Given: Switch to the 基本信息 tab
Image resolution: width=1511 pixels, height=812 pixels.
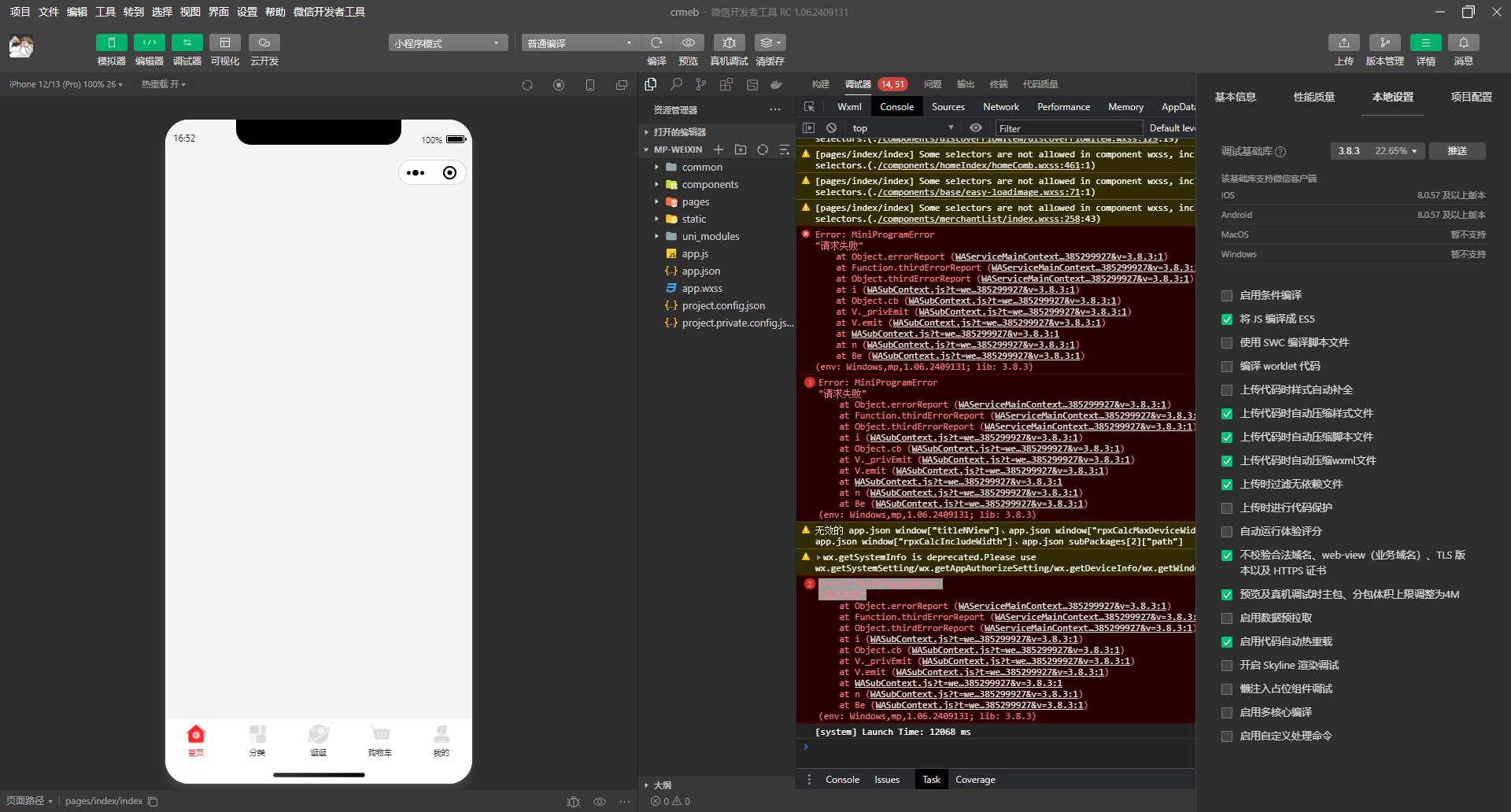Looking at the screenshot, I should [1235, 97].
